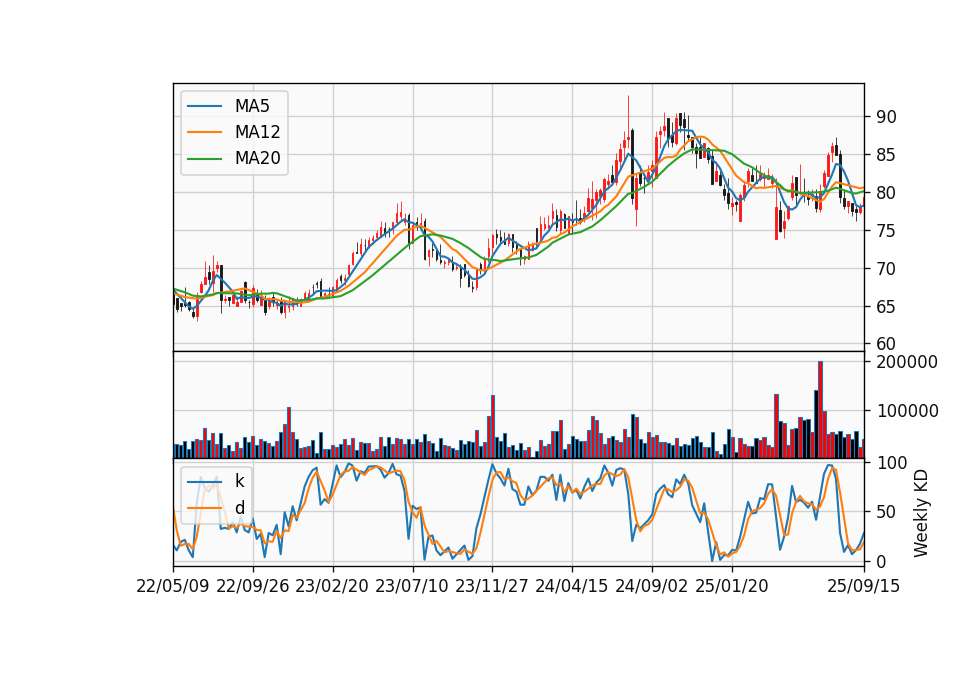The height and width of the screenshot is (690, 960).
Task: Click the 50 KD axis label
Action: pyautogui.click(x=886, y=512)
